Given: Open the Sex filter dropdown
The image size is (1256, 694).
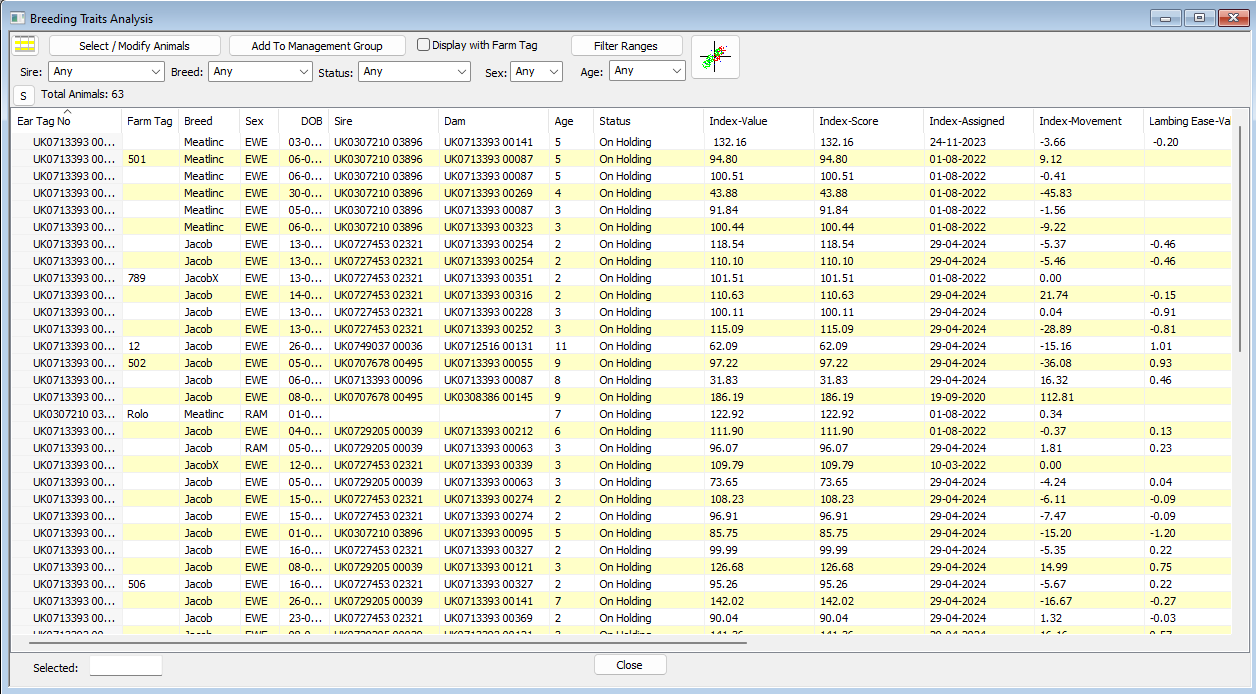Looking at the screenshot, I should (x=537, y=72).
